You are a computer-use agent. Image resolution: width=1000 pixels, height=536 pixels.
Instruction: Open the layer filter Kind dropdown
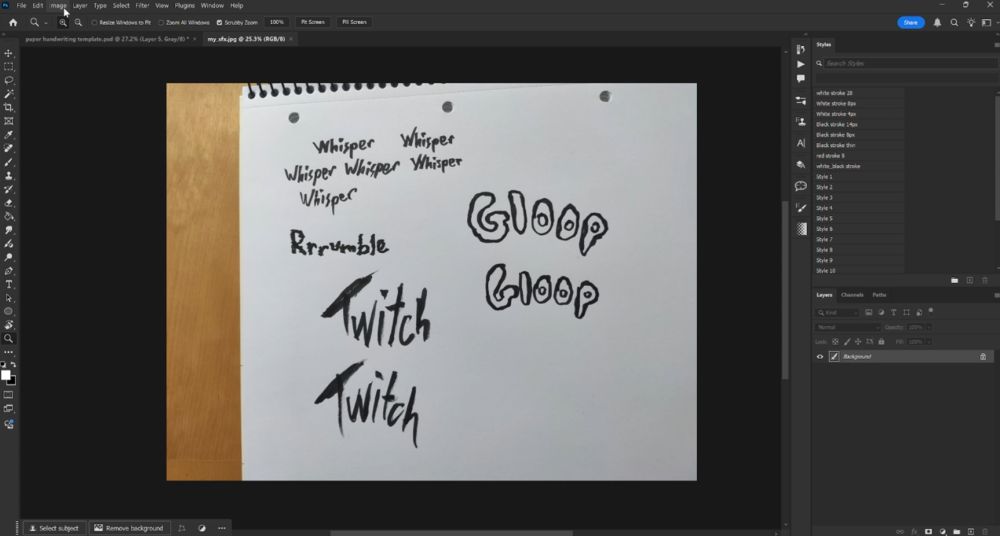pos(837,313)
